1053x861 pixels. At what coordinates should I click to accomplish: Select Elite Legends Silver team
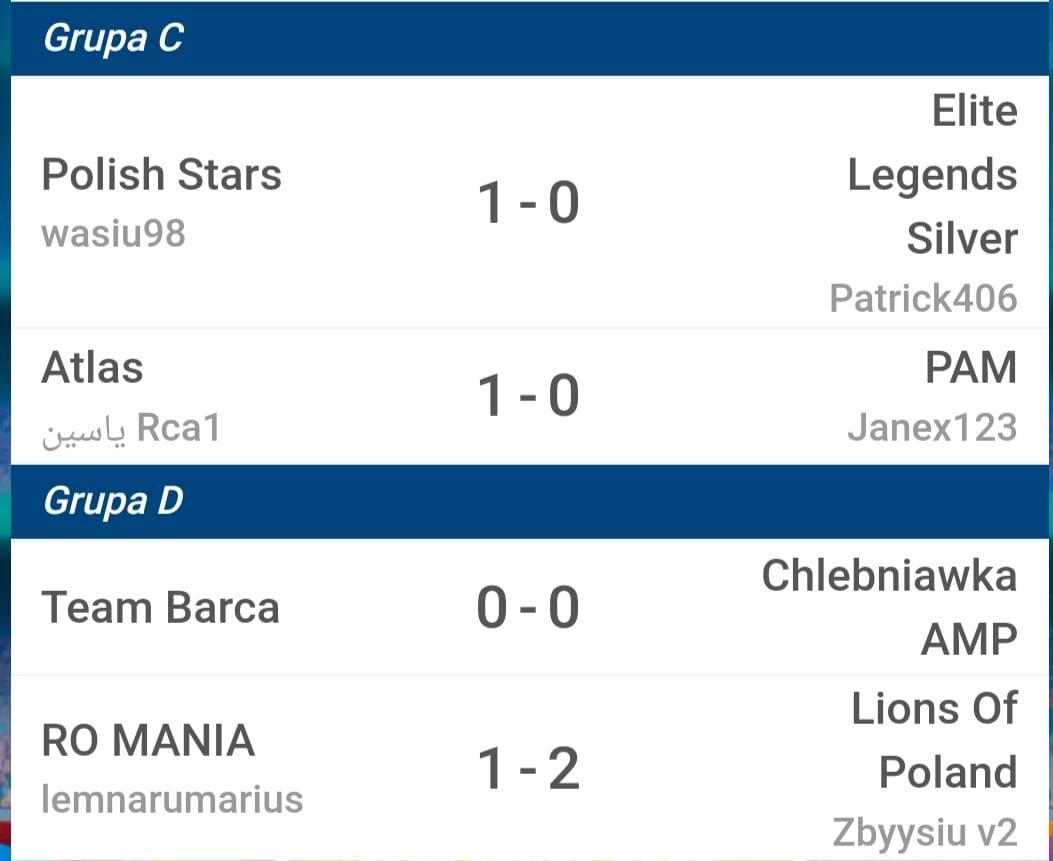[933, 175]
